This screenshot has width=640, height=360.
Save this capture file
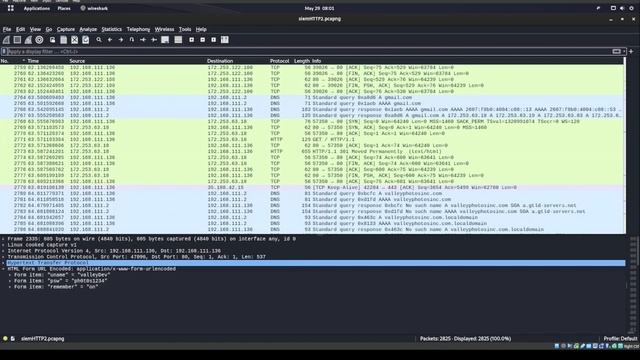click(64, 40)
